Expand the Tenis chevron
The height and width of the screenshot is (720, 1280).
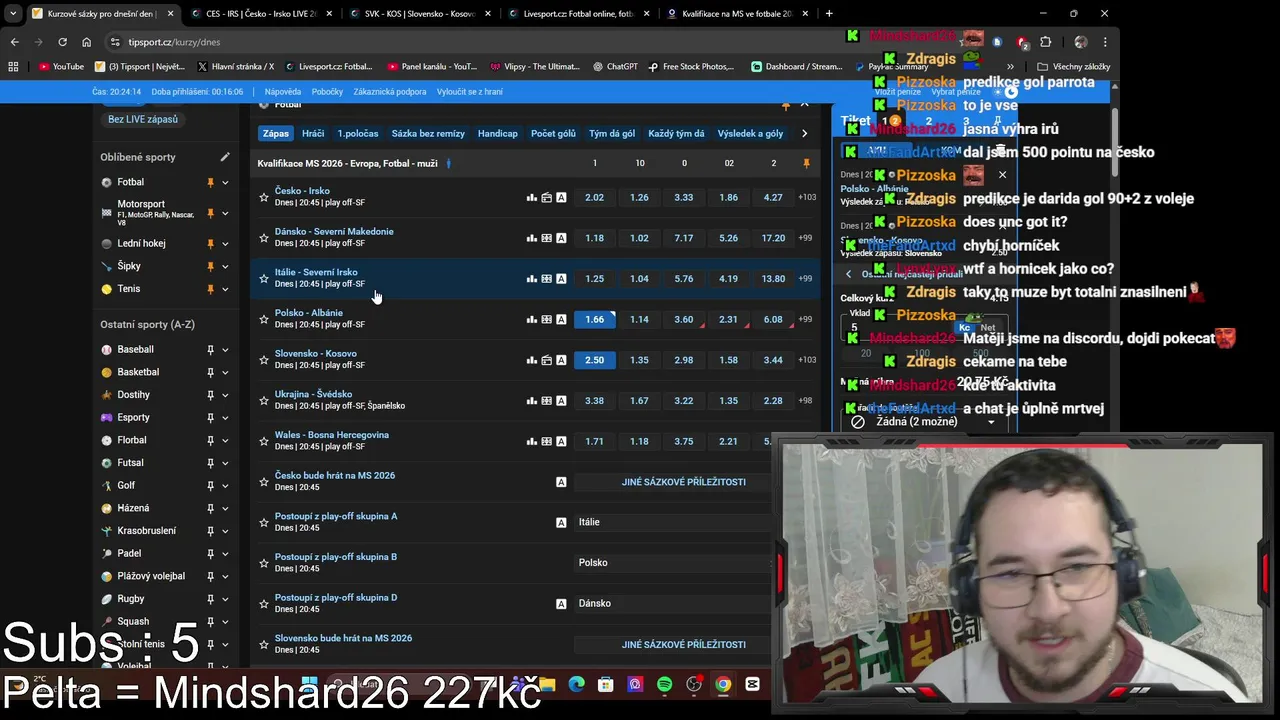tap(225, 289)
